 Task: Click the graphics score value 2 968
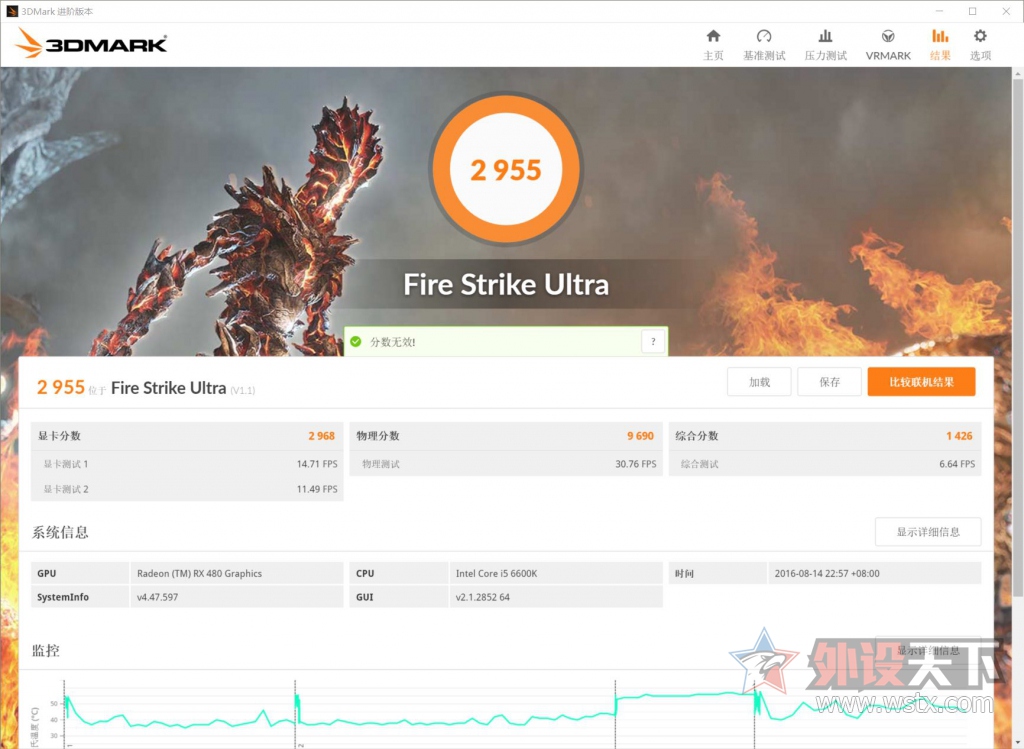tap(321, 436)
